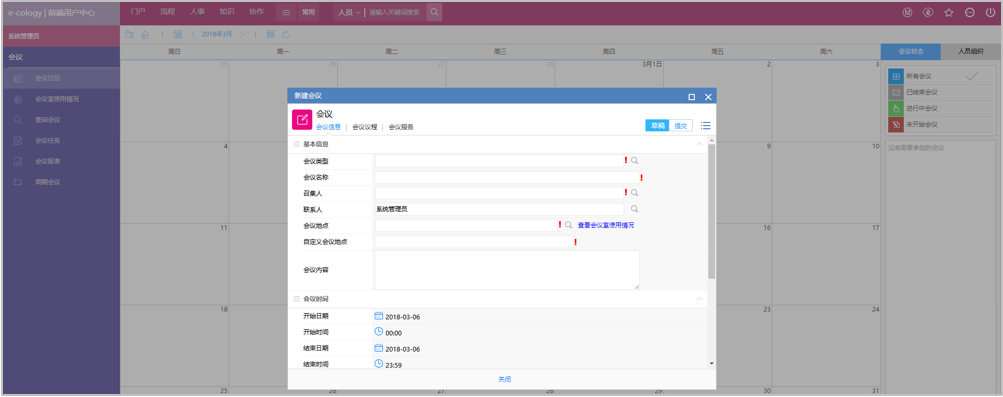Open the 人员 search type dropdown

[x=349, y=12]
